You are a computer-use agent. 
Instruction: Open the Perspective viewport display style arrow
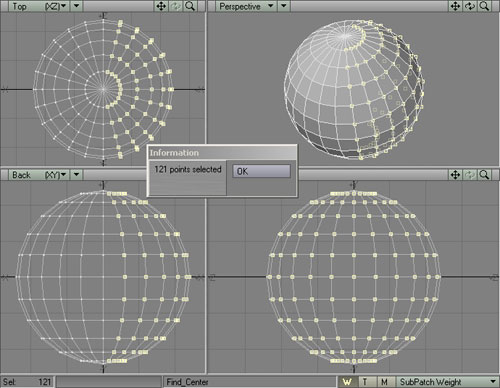point(284,6)
